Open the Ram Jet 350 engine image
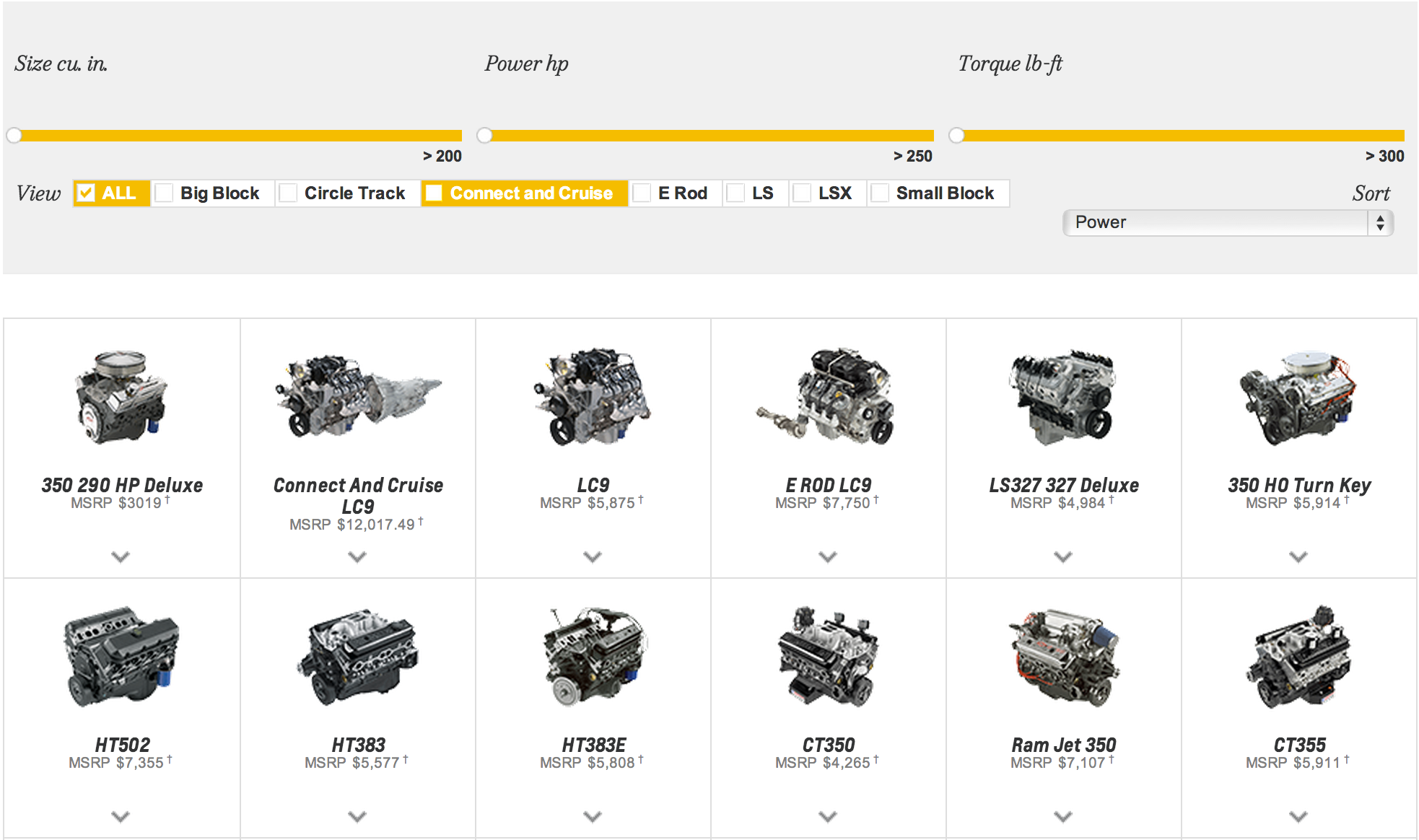The width and height of the screenshot is (1419, 840). [x=1064, y=657]
